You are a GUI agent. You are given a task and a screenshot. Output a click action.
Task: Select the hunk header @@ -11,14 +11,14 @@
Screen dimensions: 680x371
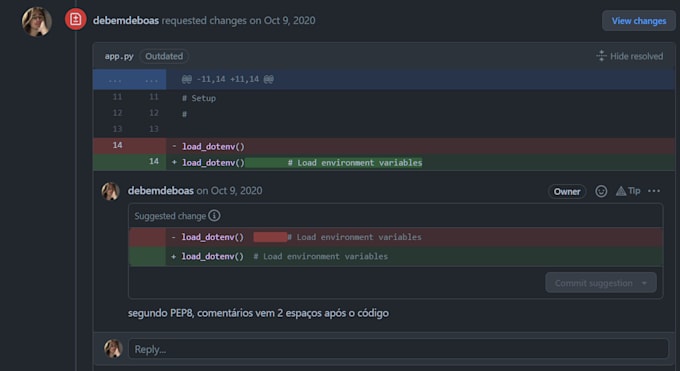pyautogui.click(x=228, y=79)
